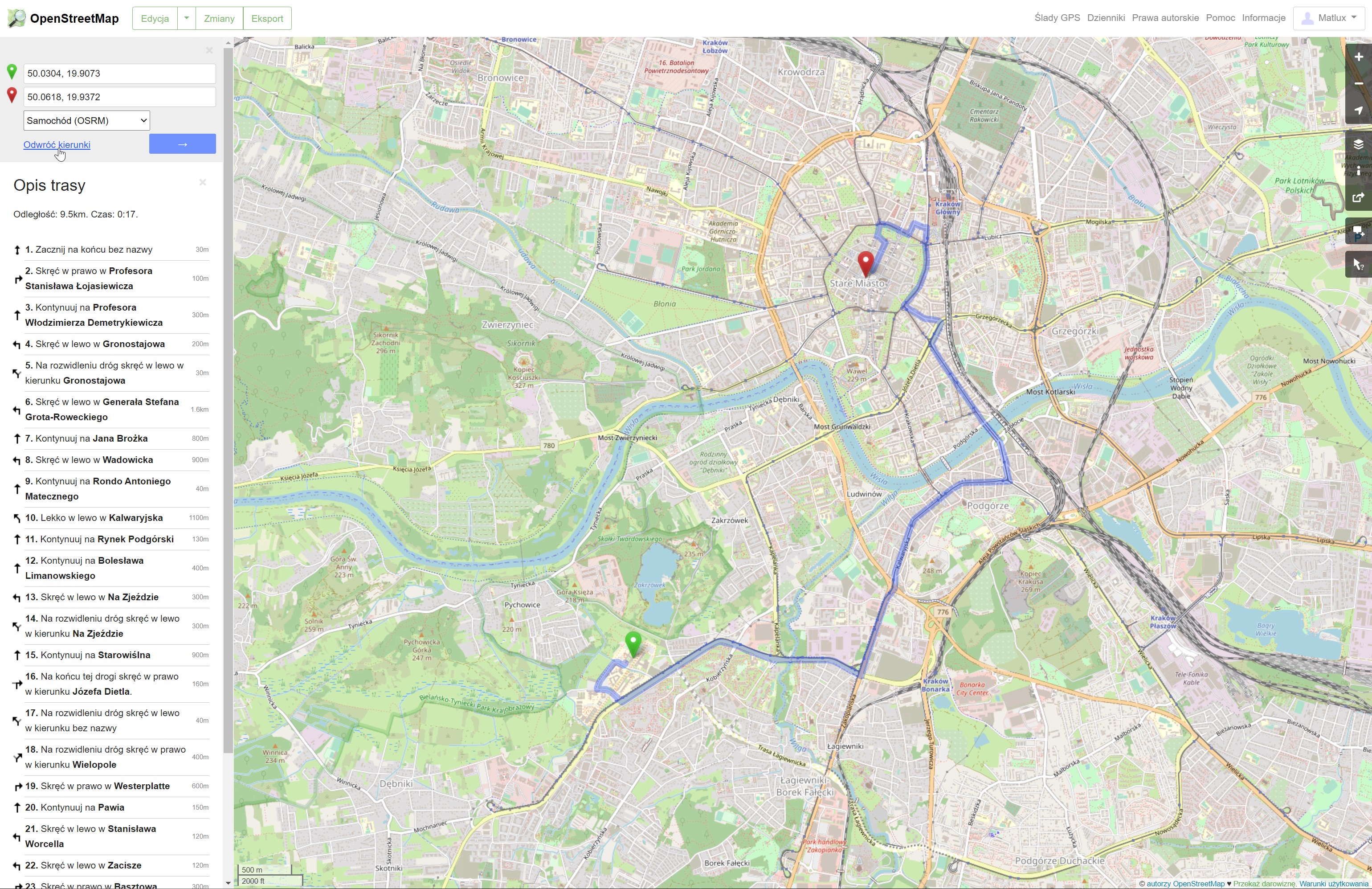Click the Przekaż darowiznę donate link
The height and width of the screenshot is (889, 1372).
(1264, 884)
